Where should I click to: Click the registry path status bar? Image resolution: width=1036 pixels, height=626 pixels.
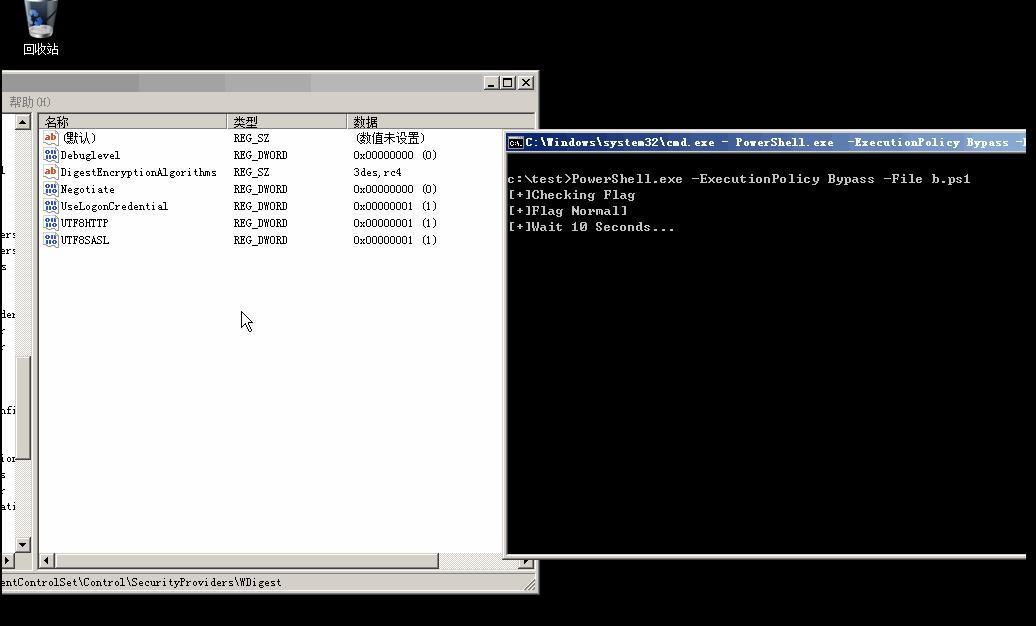(x=264, y=582)
